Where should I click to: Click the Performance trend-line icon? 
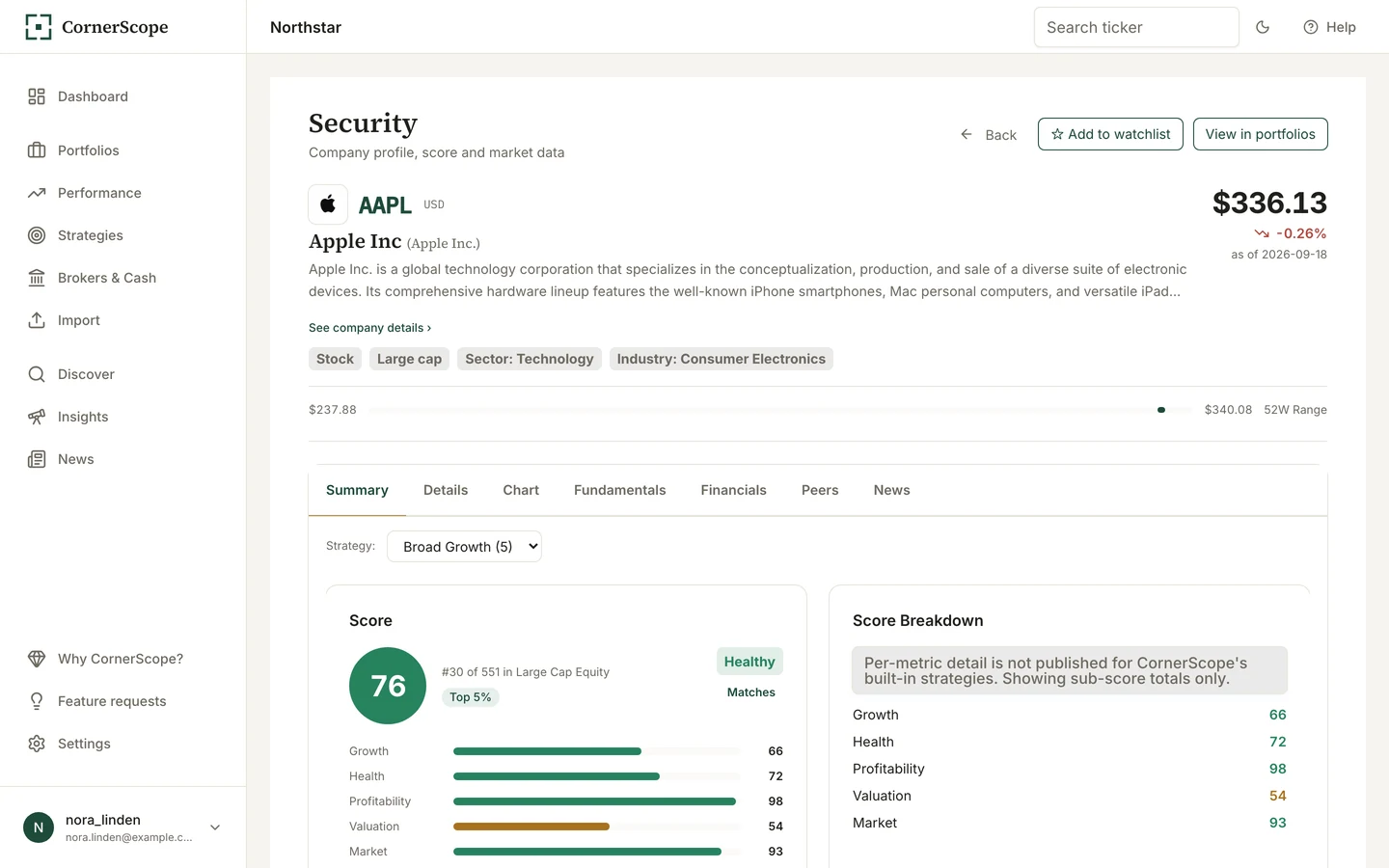37,193
